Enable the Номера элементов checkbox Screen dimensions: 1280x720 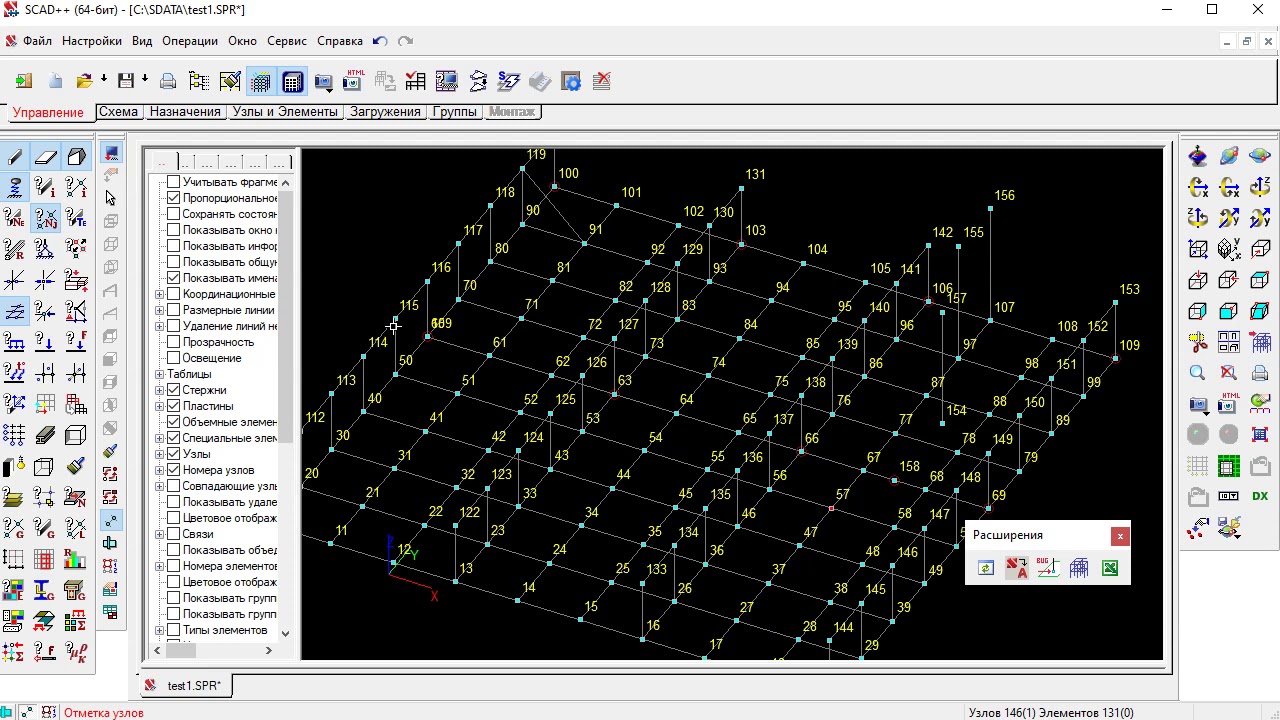[174, 566]
